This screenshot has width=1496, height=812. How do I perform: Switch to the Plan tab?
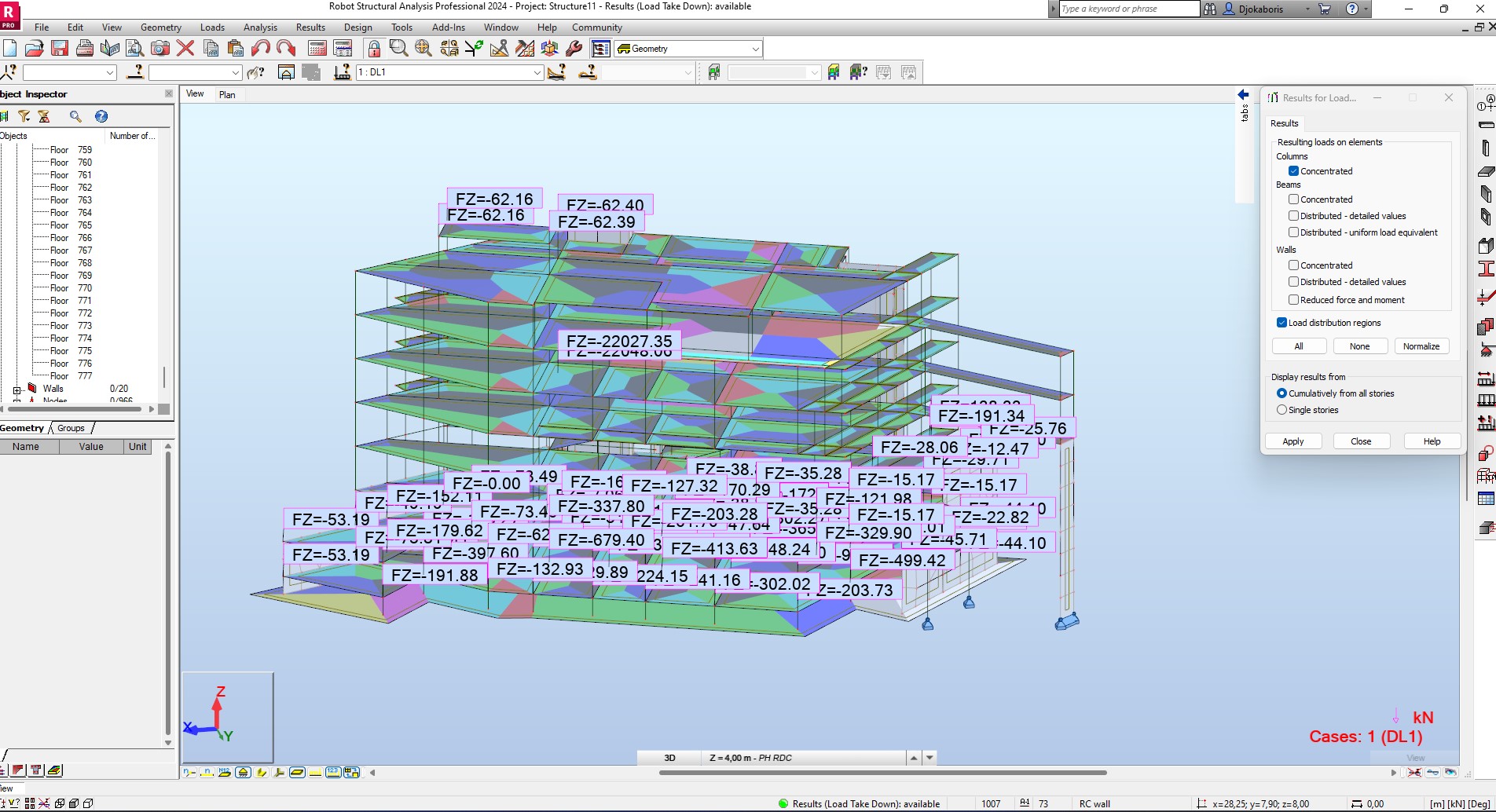[228, 94]
